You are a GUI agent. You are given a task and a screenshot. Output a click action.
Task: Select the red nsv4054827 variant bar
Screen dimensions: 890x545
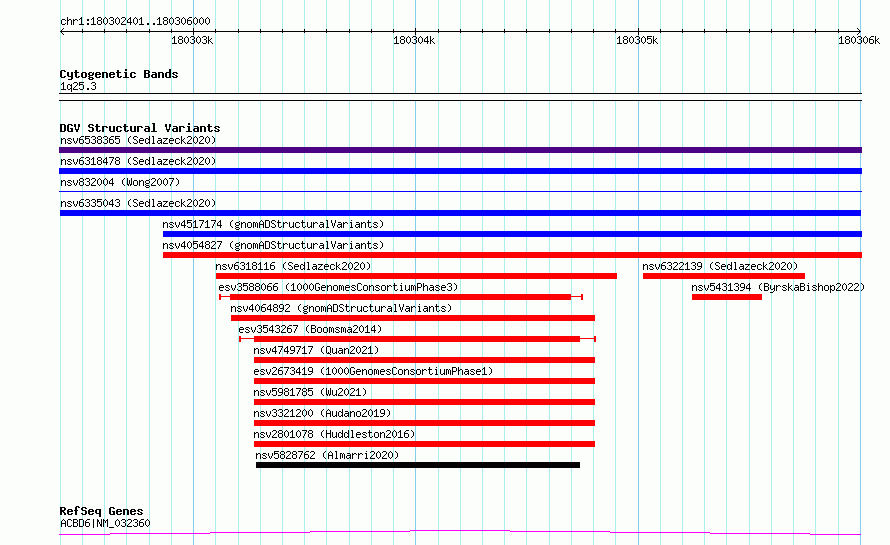(512, 255)
